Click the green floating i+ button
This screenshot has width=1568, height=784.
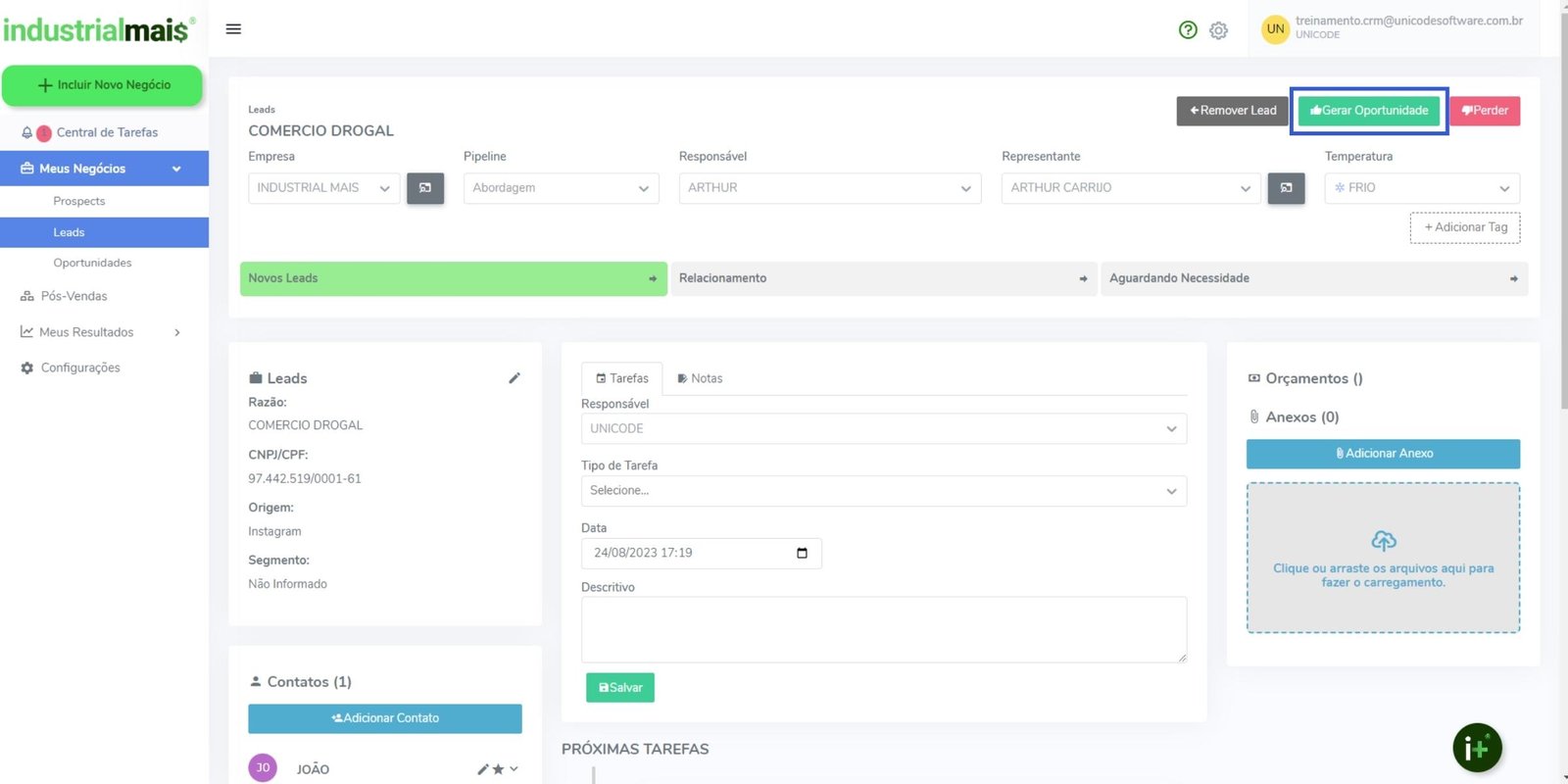point(1477,749)
